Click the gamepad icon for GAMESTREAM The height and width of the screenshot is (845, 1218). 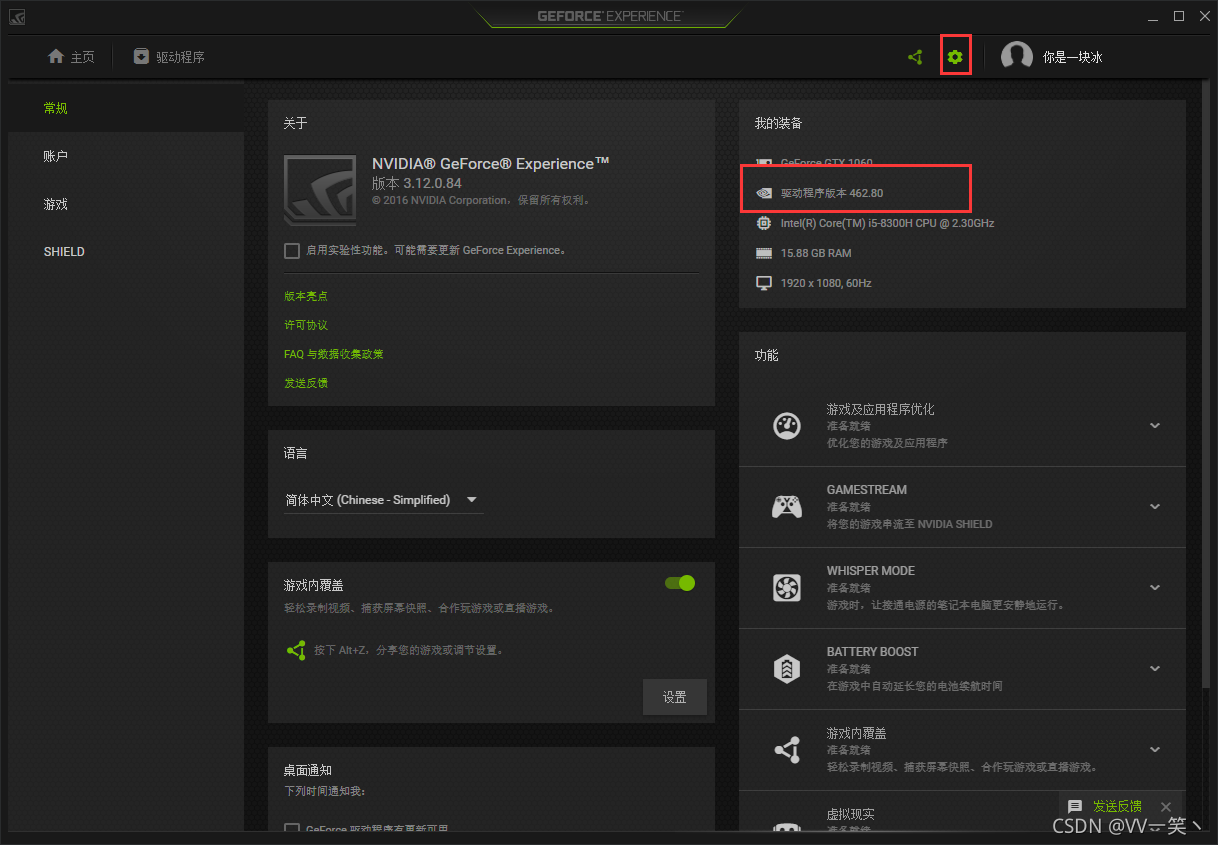tap(787, 507)
